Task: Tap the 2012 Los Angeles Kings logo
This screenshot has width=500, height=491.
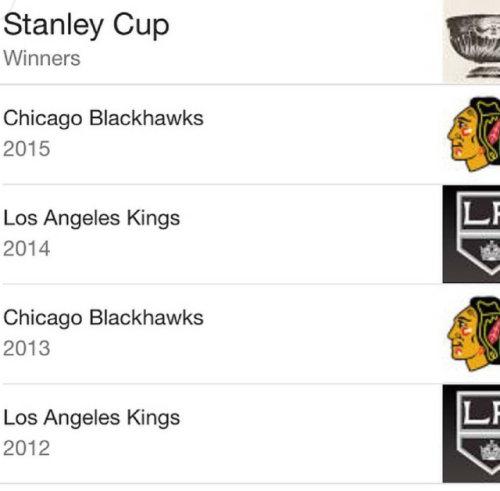Action: pos(471,433)
